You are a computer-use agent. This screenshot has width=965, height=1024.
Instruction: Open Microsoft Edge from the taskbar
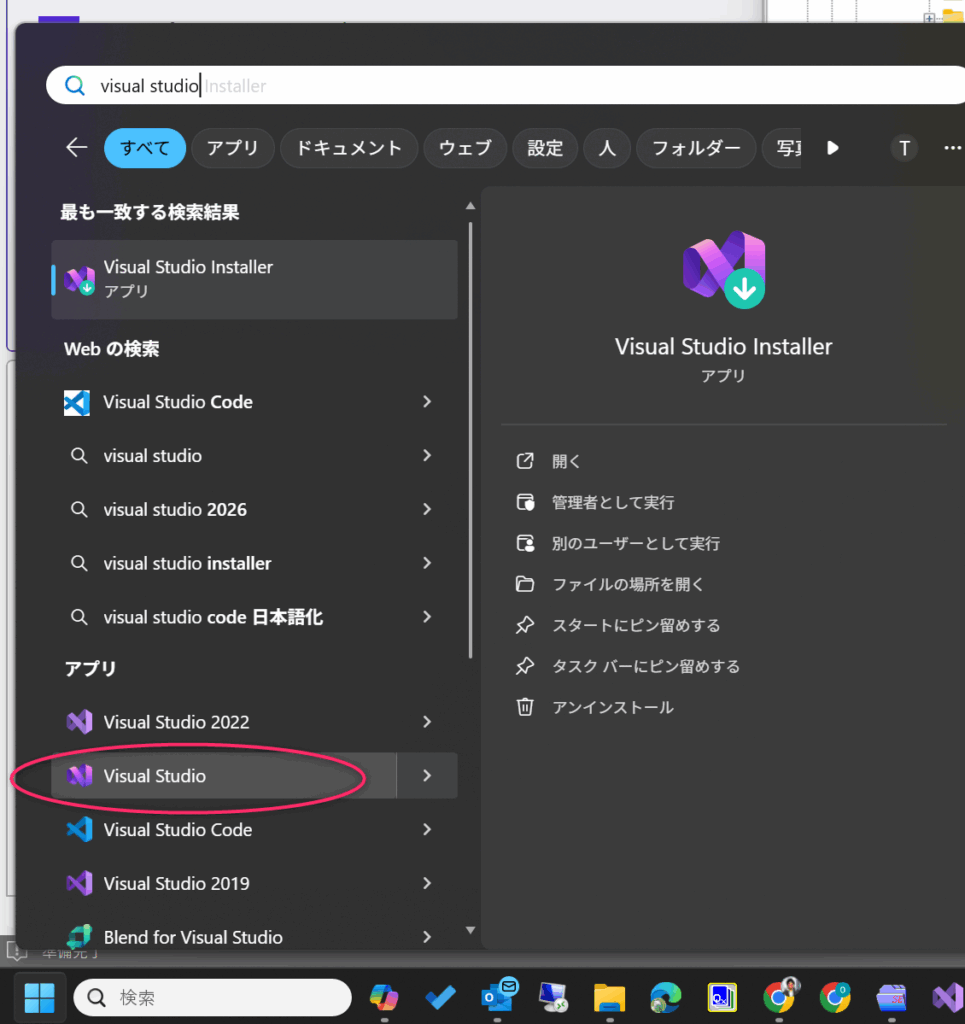[665, 997]
